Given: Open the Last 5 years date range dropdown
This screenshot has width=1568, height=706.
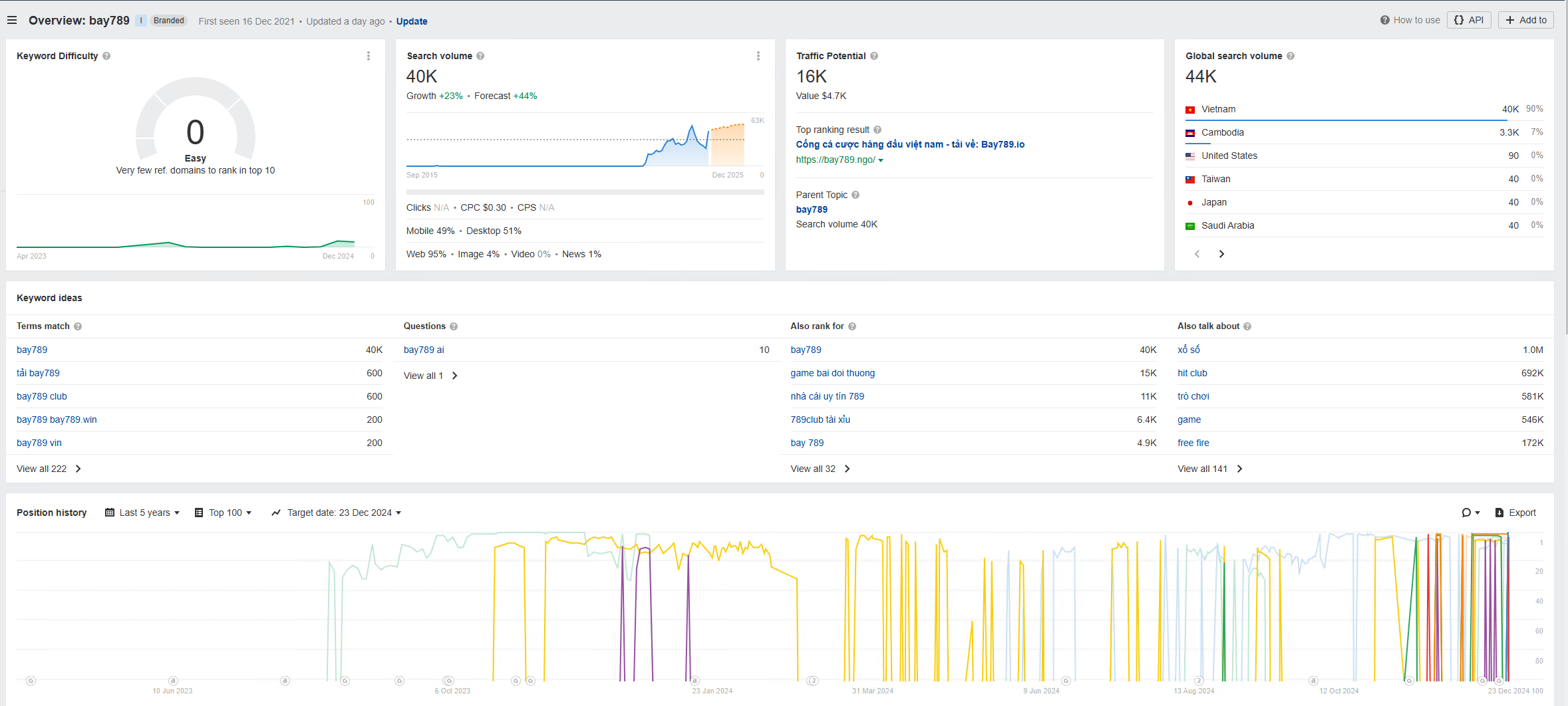Looking at the screenshot, I should click(x=142, y=513).
